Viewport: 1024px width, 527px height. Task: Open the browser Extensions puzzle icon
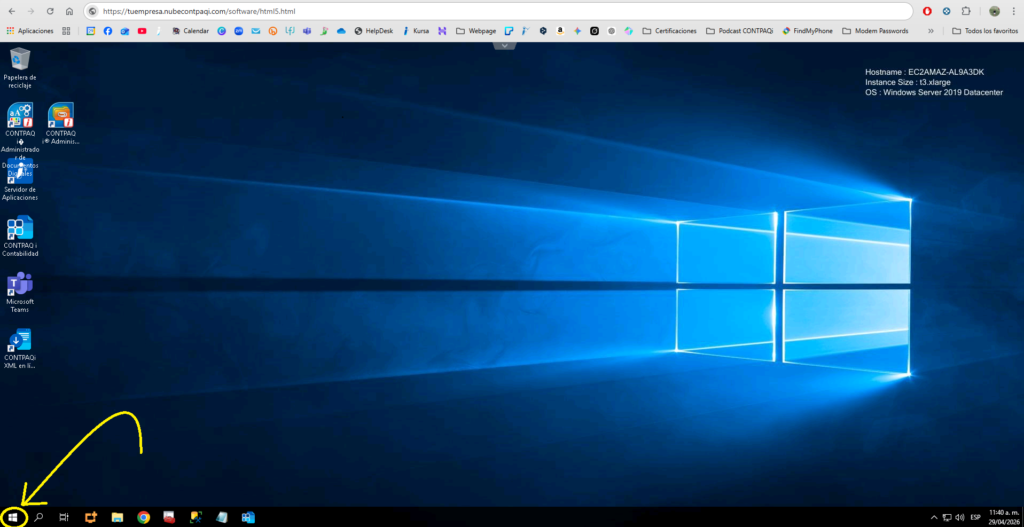pyautogui.click(x=966, y=11)
